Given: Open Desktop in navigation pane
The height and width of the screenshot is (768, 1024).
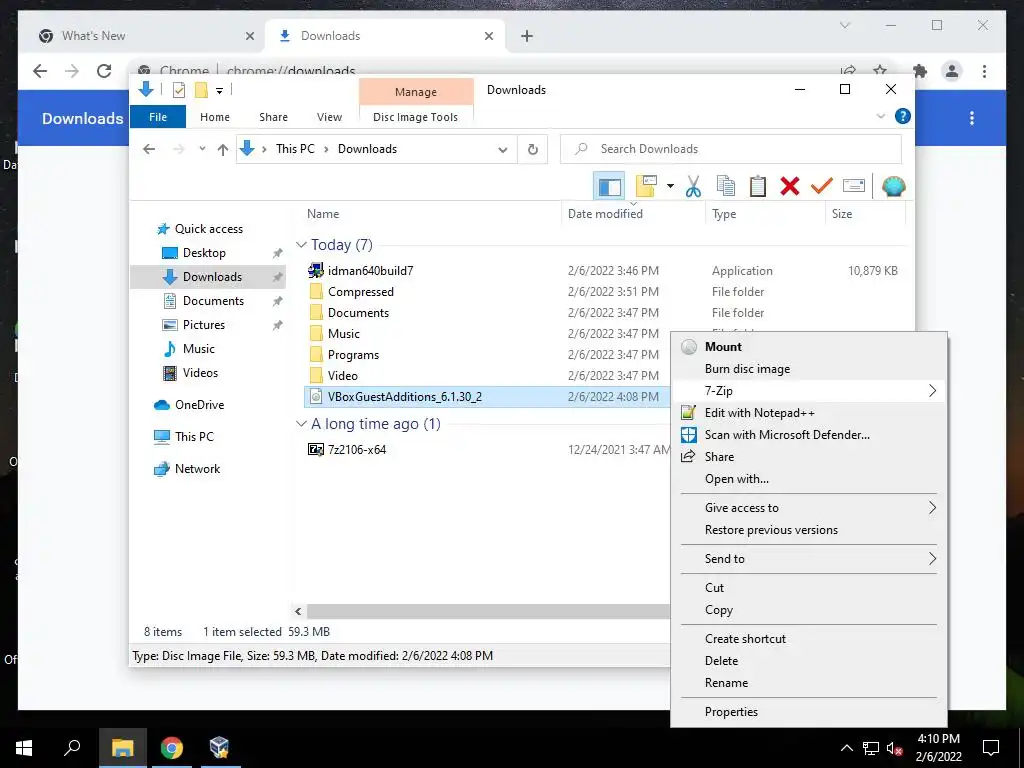Looking at the screenshot, I should click(204, 253).
